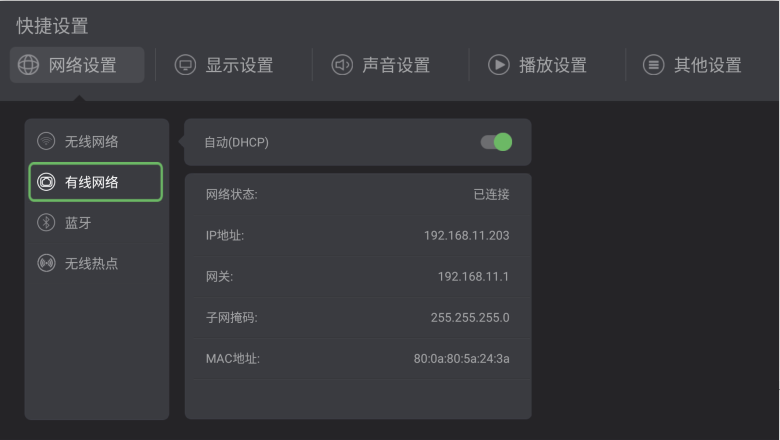Click the Ethernet icon beside 有线网络
Viewport: 780px width, 440px height.
pyautogui.click(x=46, y=182)
